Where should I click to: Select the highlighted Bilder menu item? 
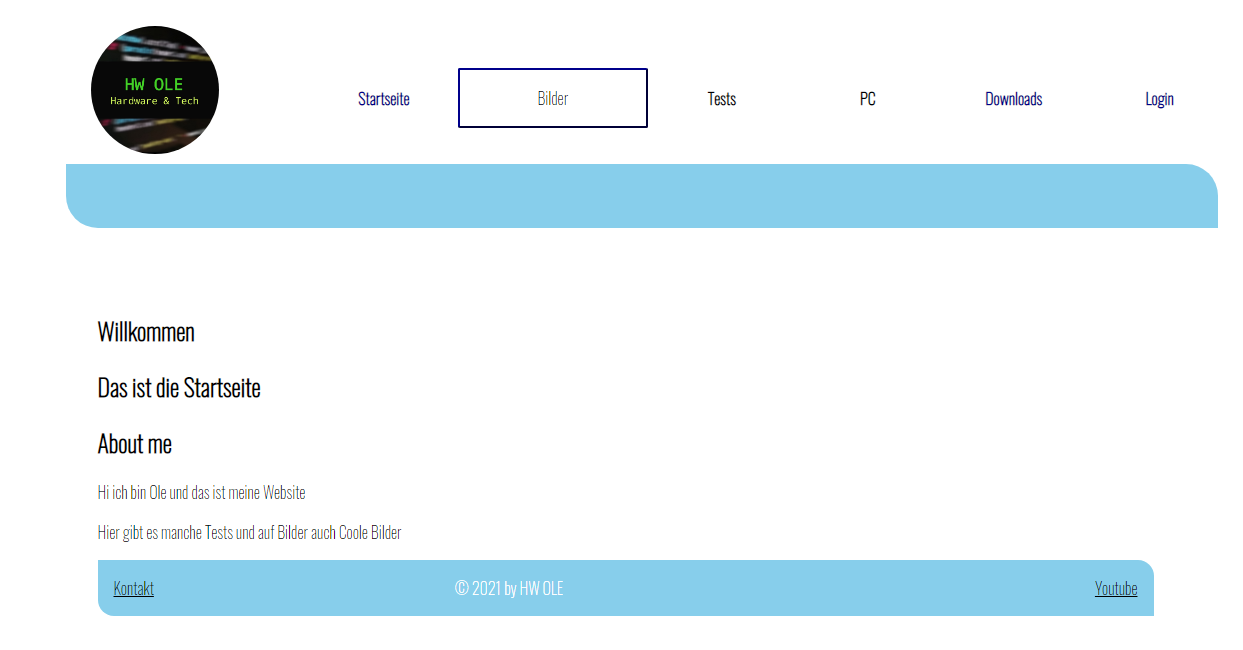(x=552, y=99)
